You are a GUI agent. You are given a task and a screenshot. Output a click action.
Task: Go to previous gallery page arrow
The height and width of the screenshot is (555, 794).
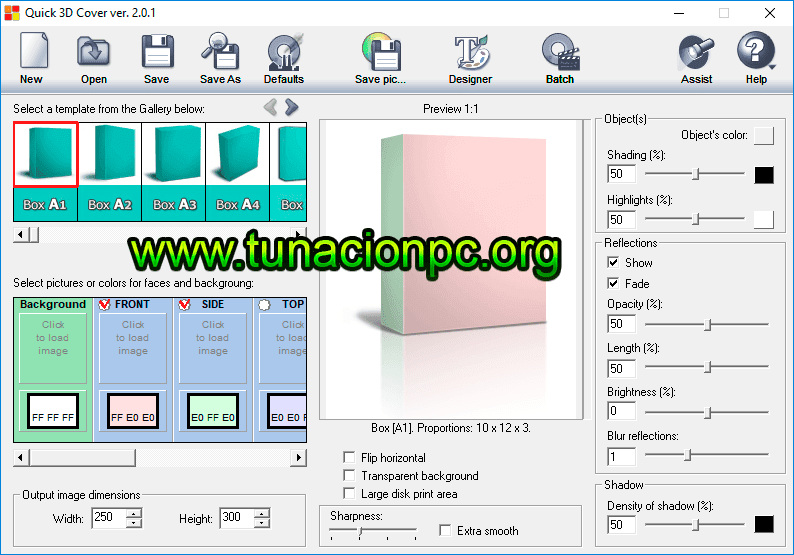[270, 107]
